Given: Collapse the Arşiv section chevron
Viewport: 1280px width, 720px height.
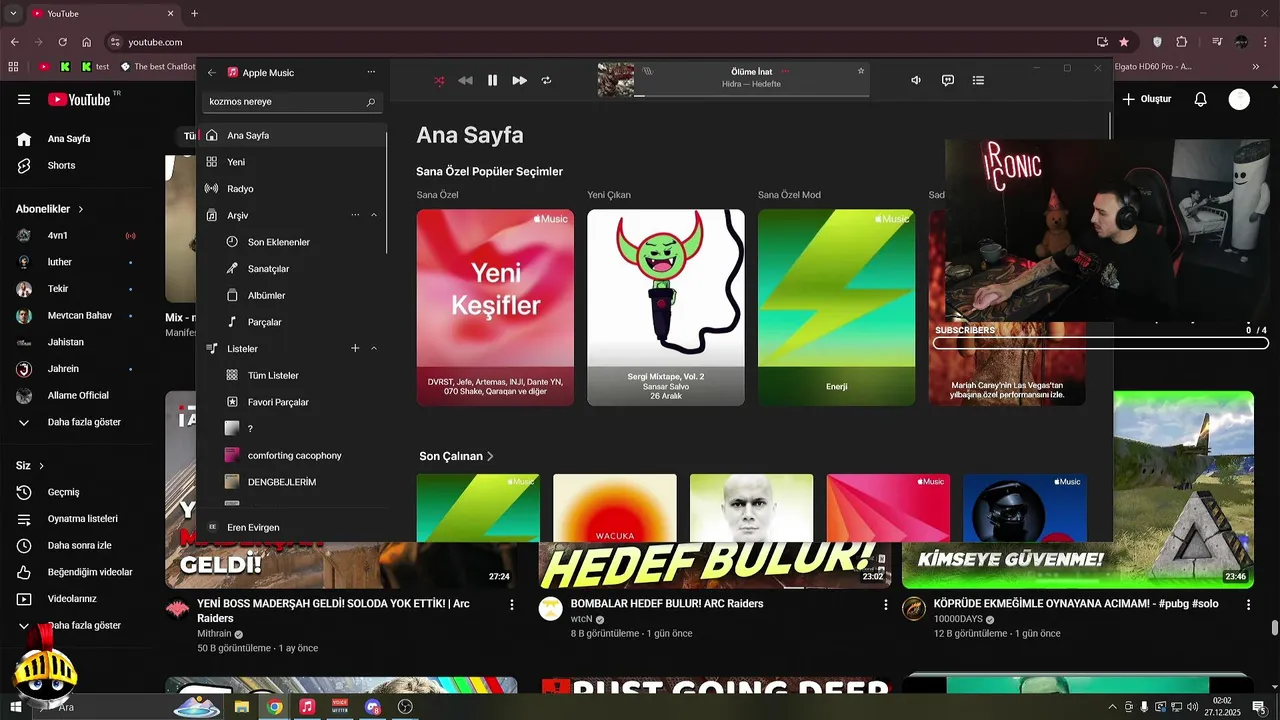Looking at the screenshot, I should pyautogui.click(x=374, y=215).
